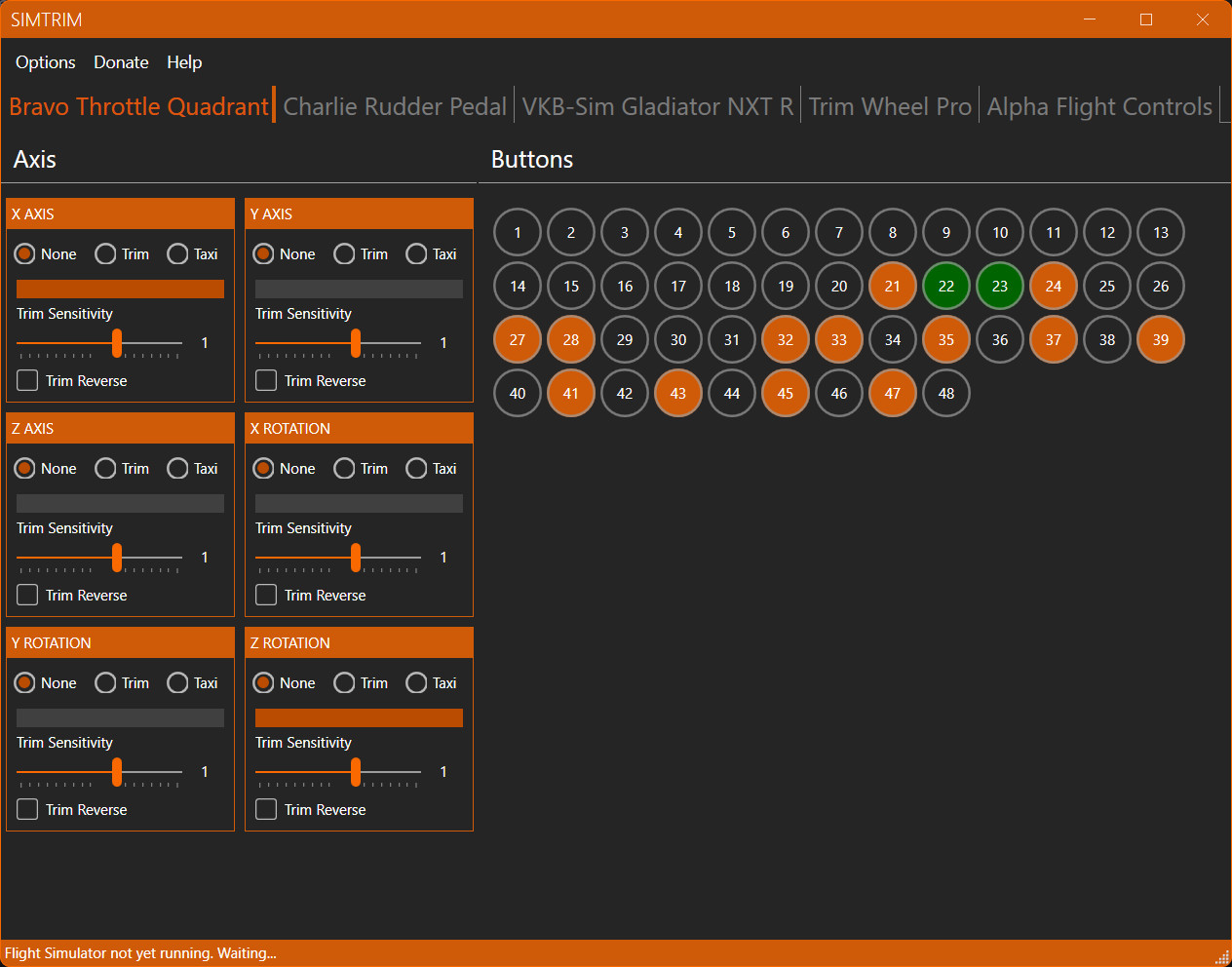This screenshot has width=1232, height=967.
Task: Open the Donate menu
Action: (x=121, y=62)
